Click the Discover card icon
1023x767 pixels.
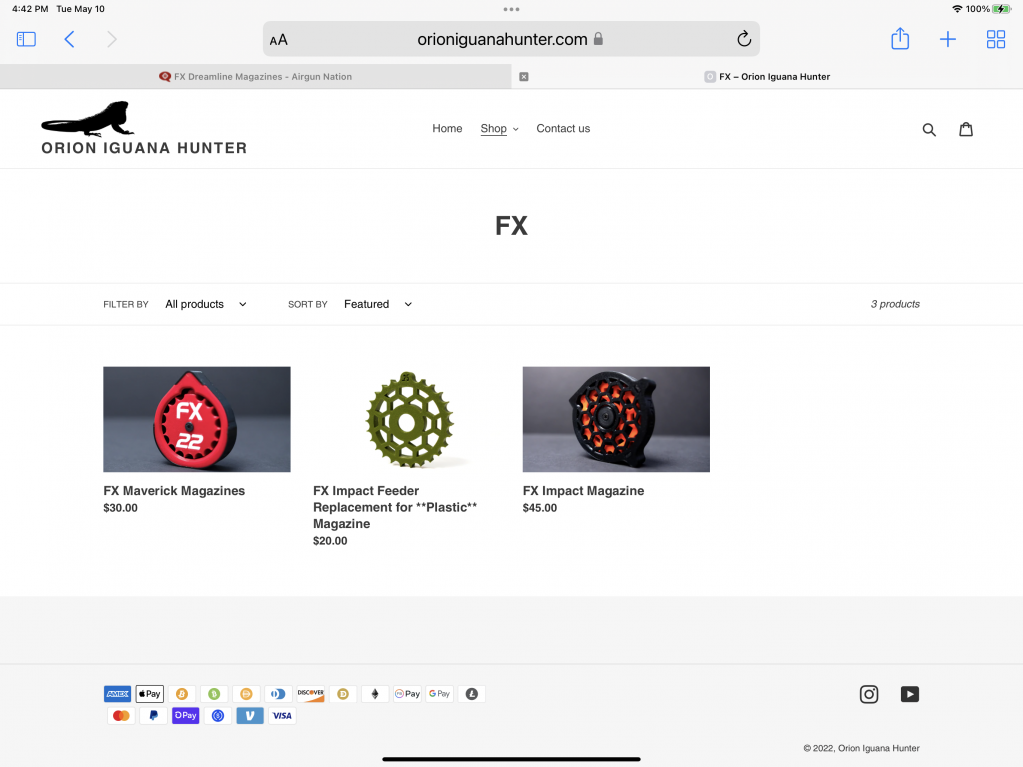[x=311, y=694]
